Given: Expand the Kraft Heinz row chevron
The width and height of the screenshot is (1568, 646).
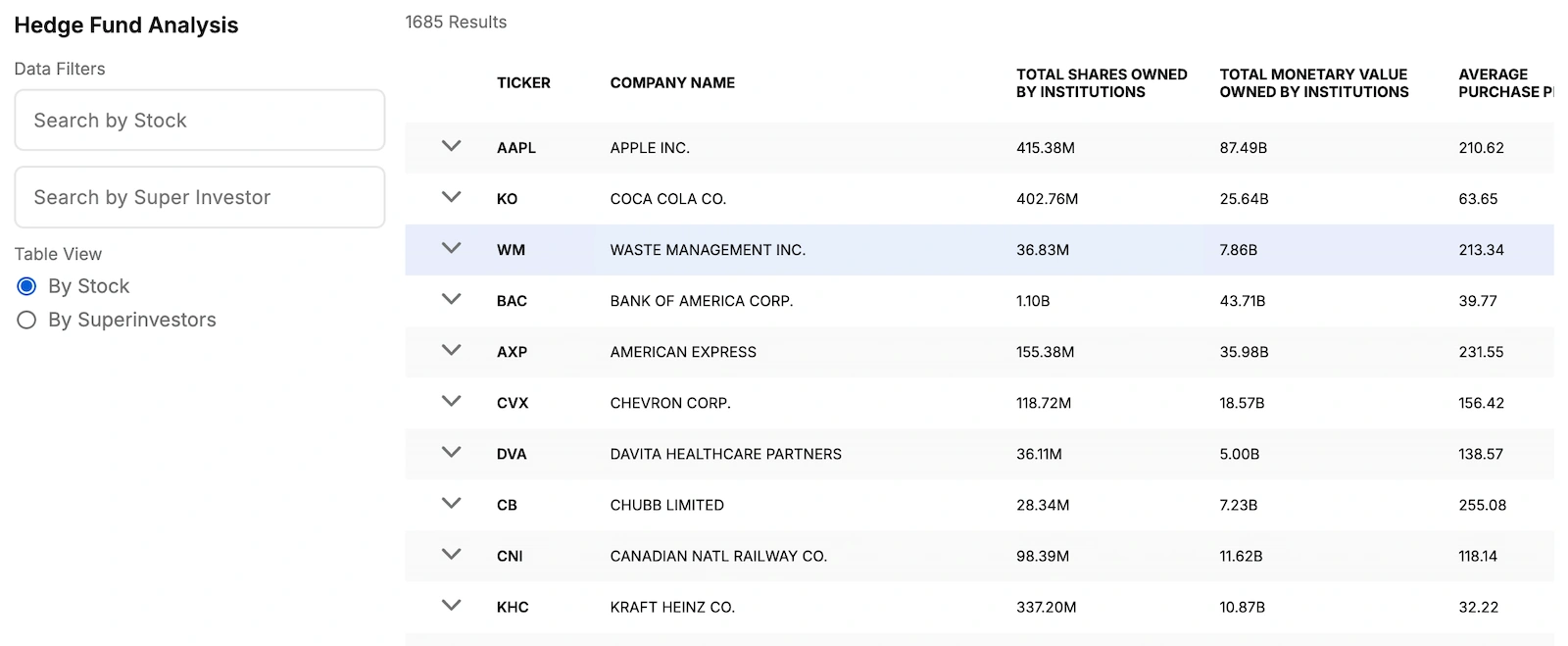Looking at the screenshot, I should pyautogui.click(x=451, y=605).
